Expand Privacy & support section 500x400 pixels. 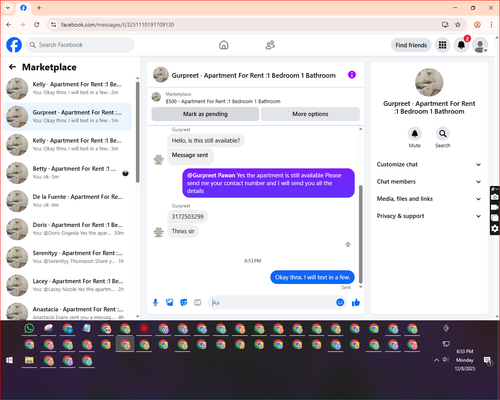coord(429,216)
